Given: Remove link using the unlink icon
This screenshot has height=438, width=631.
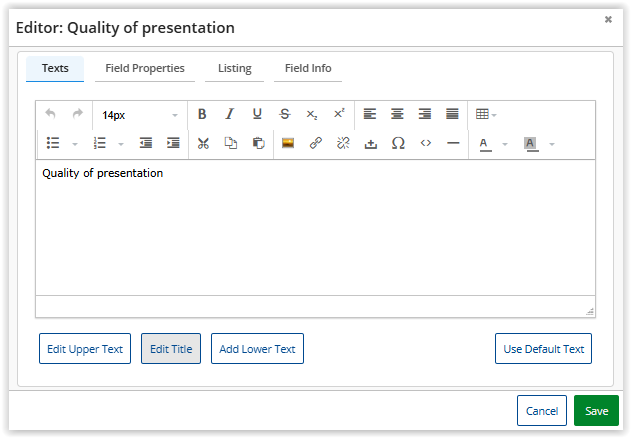Looking at the screenshot, I should [343, 144].
